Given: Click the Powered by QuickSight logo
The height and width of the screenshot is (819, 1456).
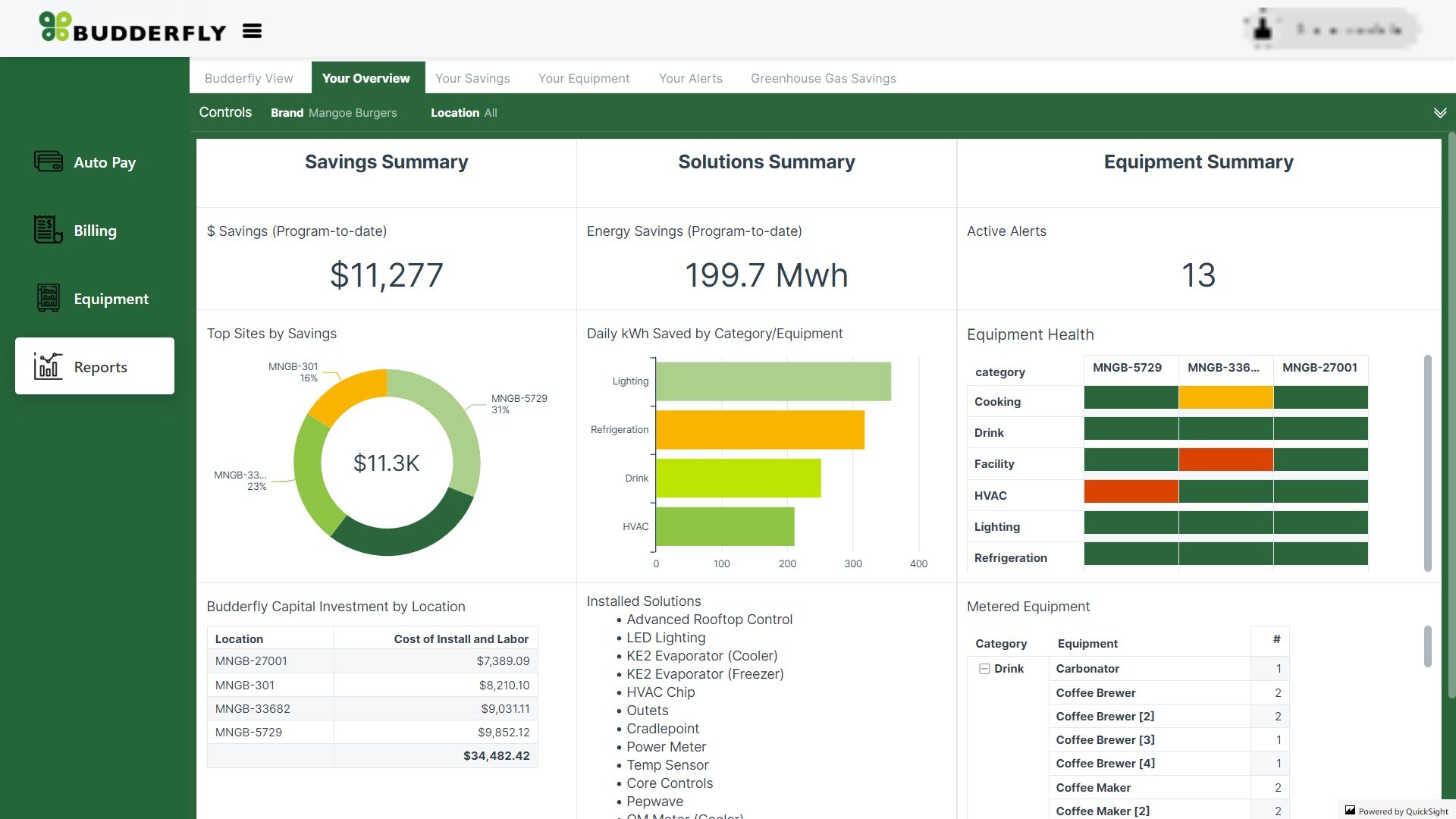Looking at the screenshot, I should (x=1350, y=811).
